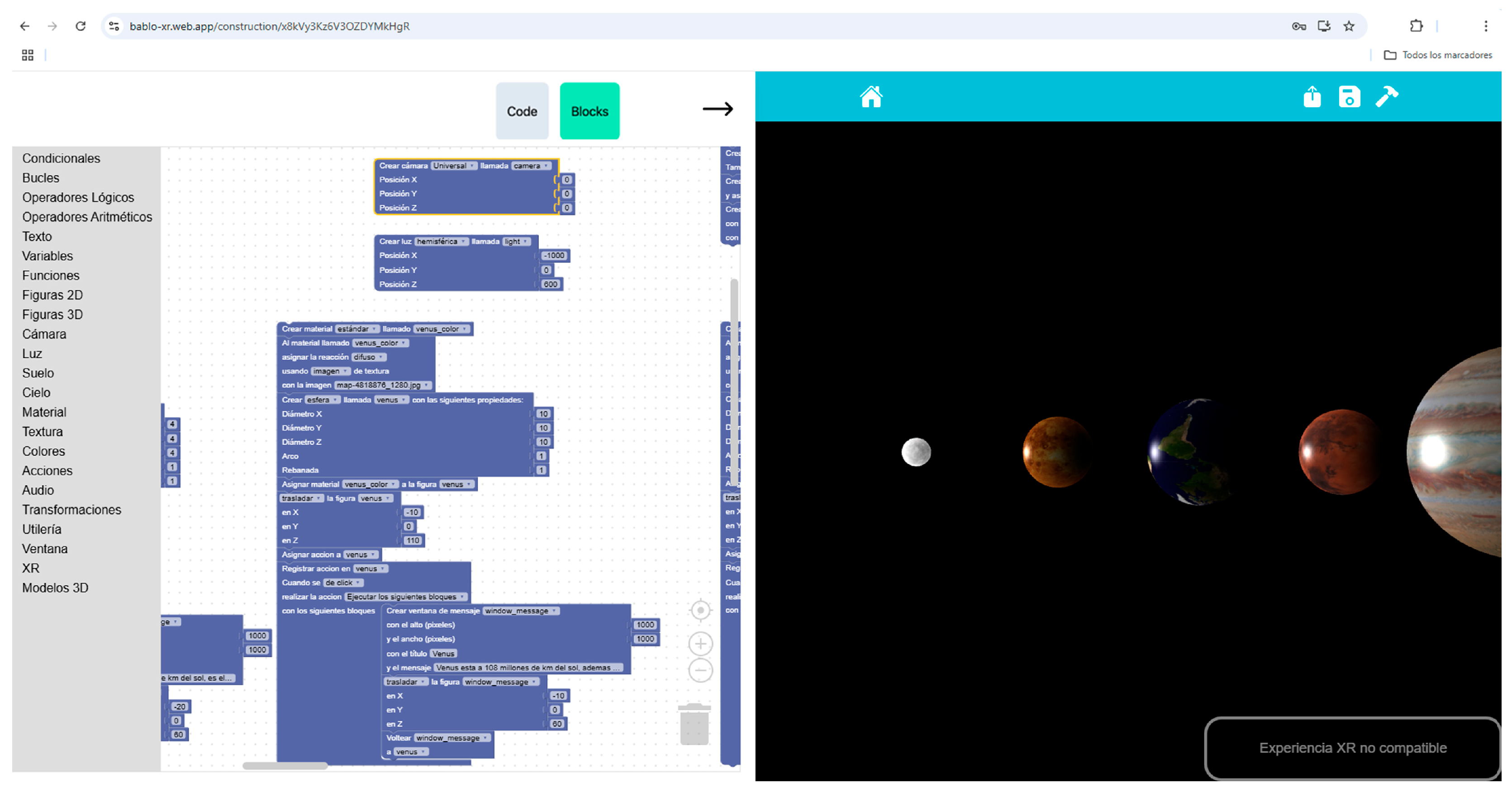1512x793 pixels.
Task: View site information icon in address bar
Action: point(114,26)
